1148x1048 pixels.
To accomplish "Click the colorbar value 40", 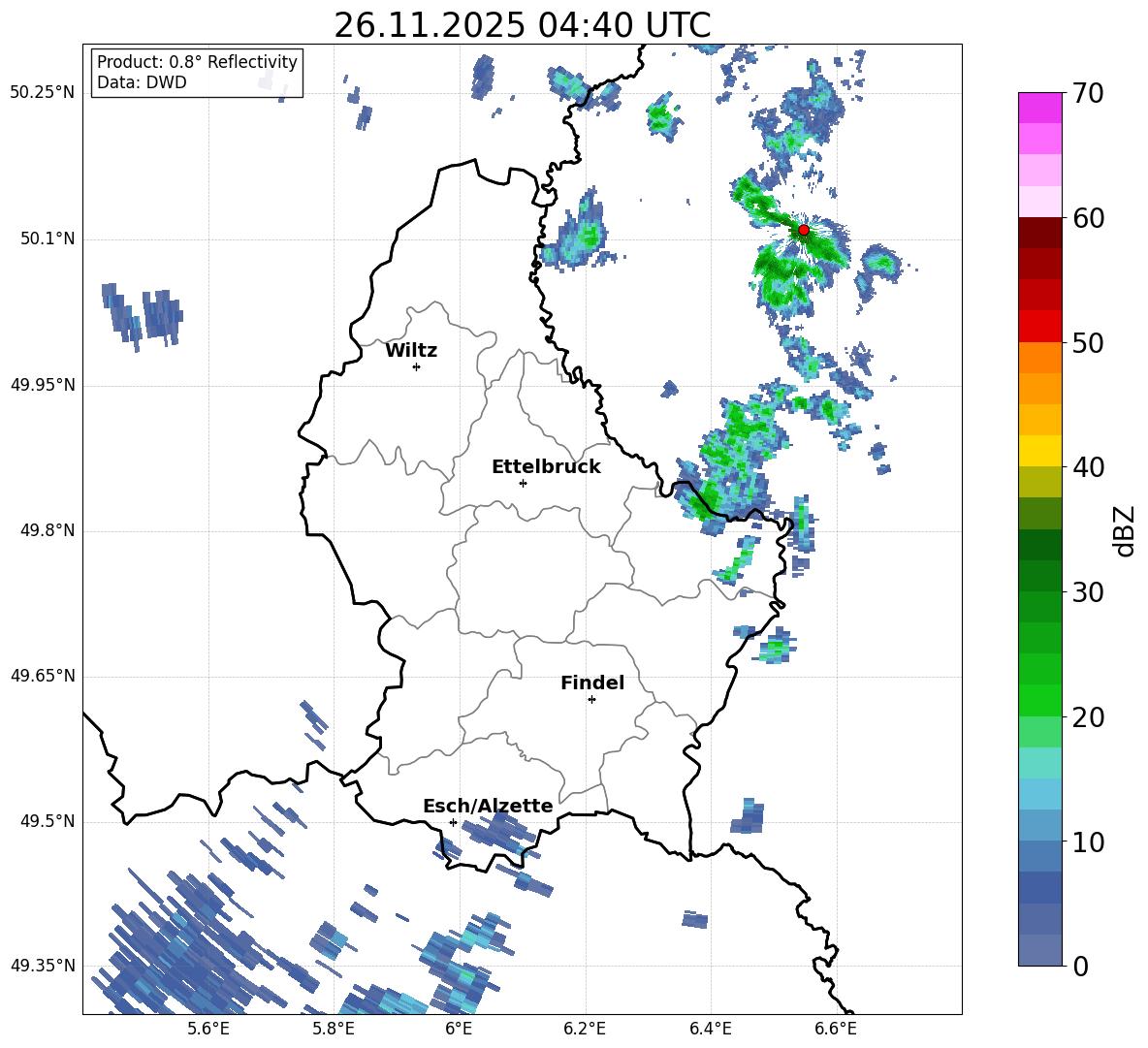I will tap(1088, 467).
